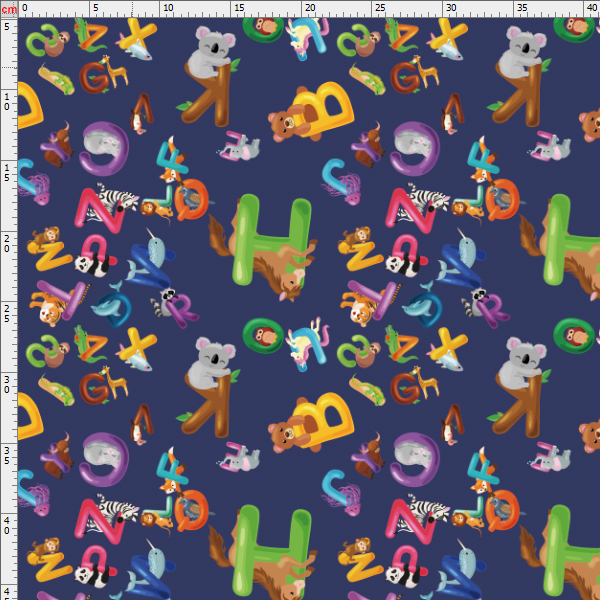
Task: Click the '0' mark on horizontal ruler
Action: point(24,8)
